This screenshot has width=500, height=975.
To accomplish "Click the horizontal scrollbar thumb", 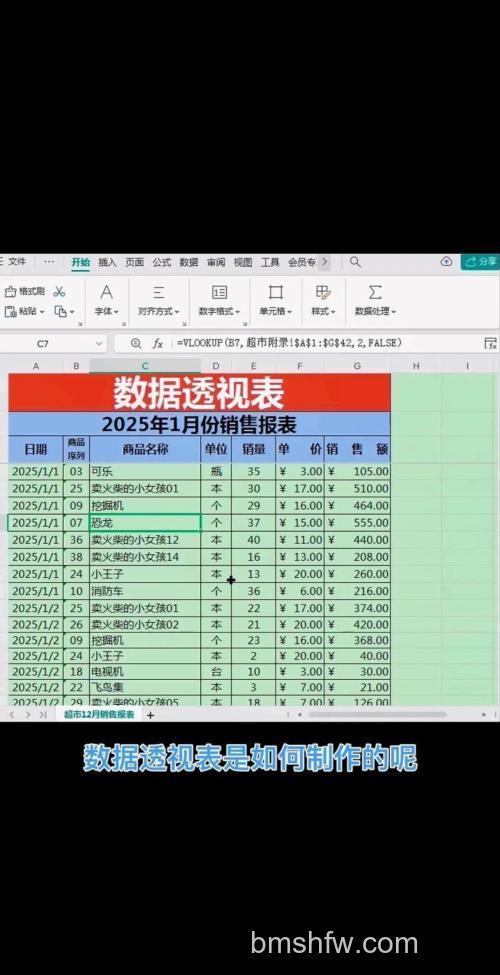I will pyautogui.click(x=377, y=715).
